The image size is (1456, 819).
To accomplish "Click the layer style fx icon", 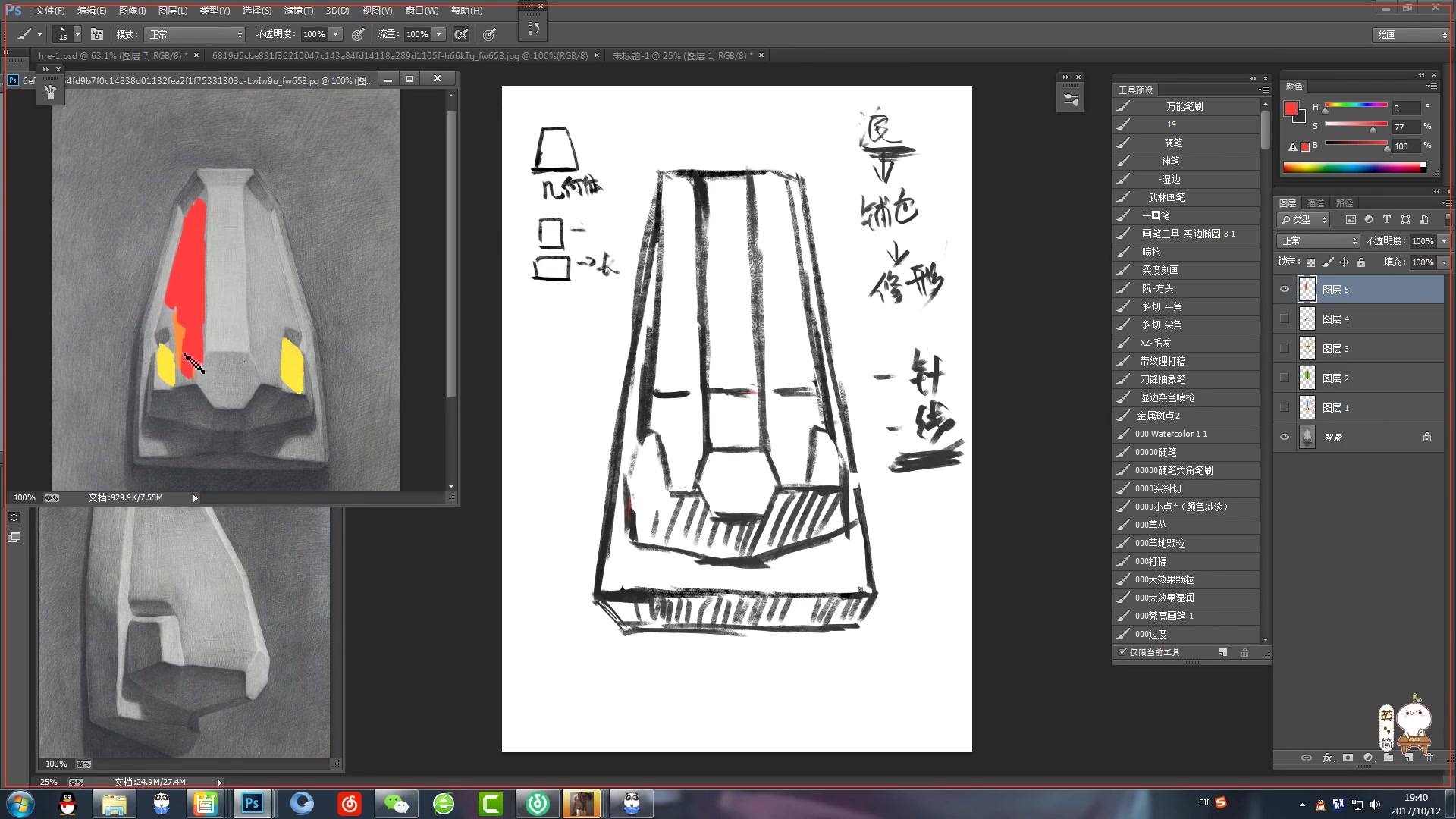I will point(1327,758).
